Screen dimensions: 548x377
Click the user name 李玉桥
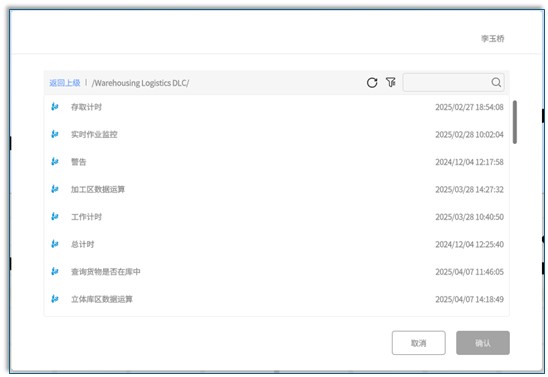pos(492,38)
